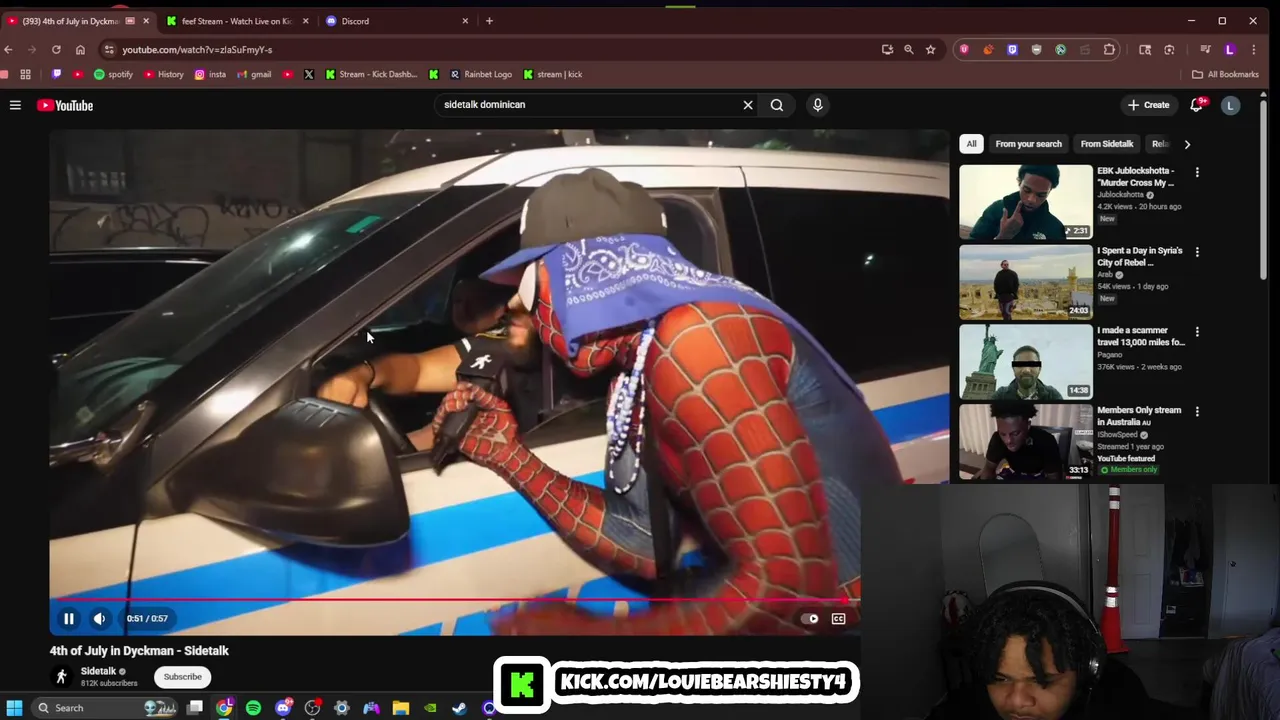Bookmark this page with the star

point(931,49)
